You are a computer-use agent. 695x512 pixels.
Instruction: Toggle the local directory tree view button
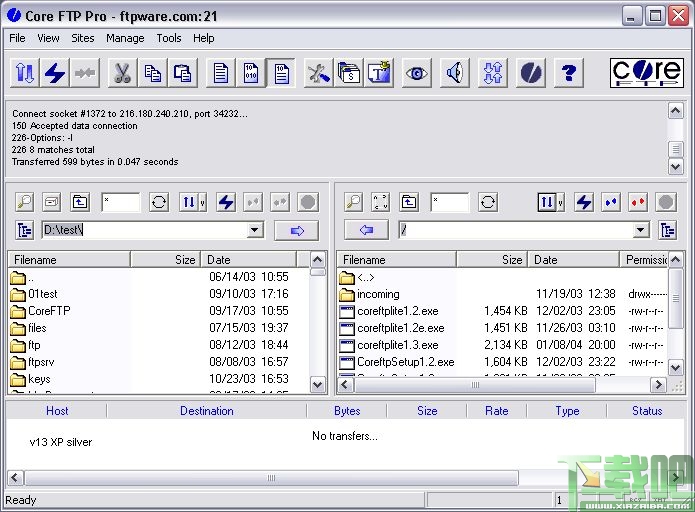24,231
